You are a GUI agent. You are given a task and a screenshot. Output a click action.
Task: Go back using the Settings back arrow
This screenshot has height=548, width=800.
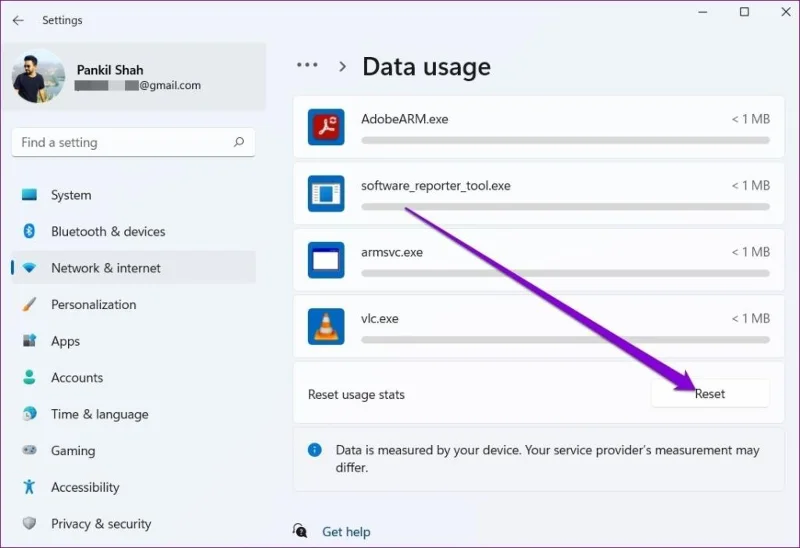coord(18,20)
